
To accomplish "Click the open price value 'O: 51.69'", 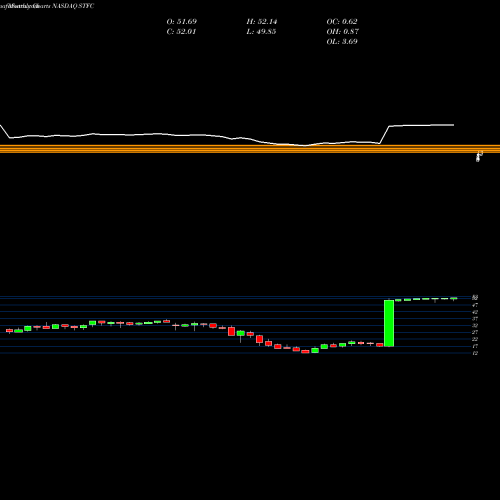I will click(x=182, y=22).
